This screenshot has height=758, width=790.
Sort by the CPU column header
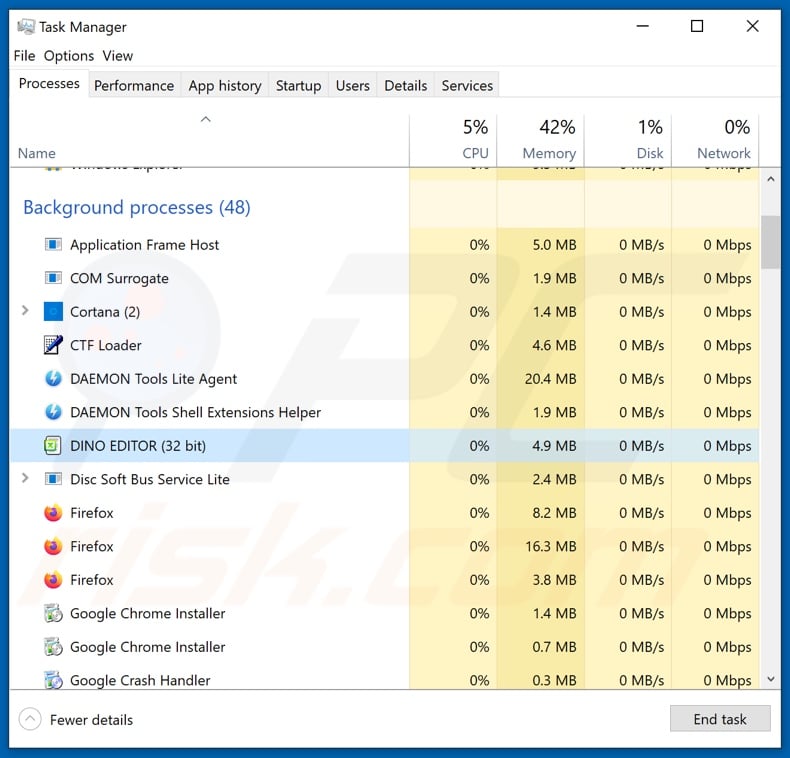coord(453,141)
